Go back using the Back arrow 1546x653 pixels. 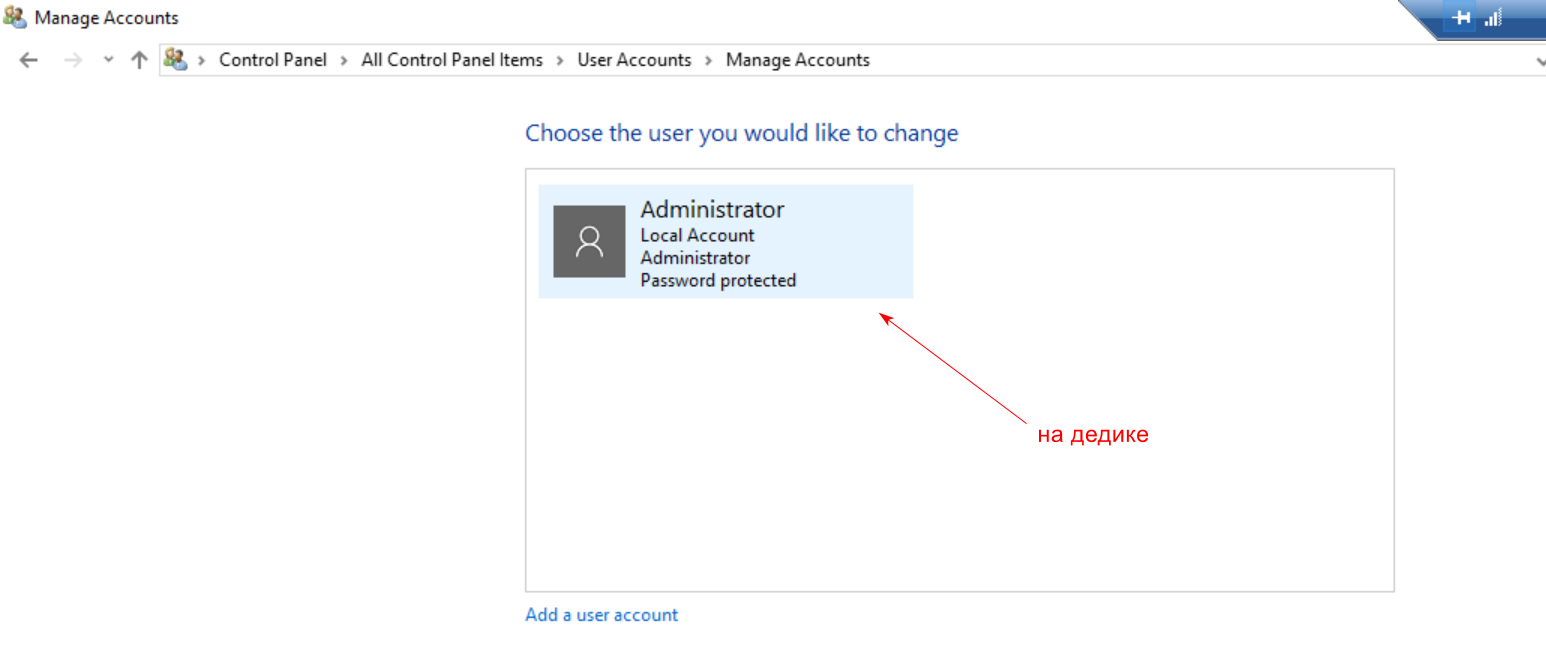point(29,60)
